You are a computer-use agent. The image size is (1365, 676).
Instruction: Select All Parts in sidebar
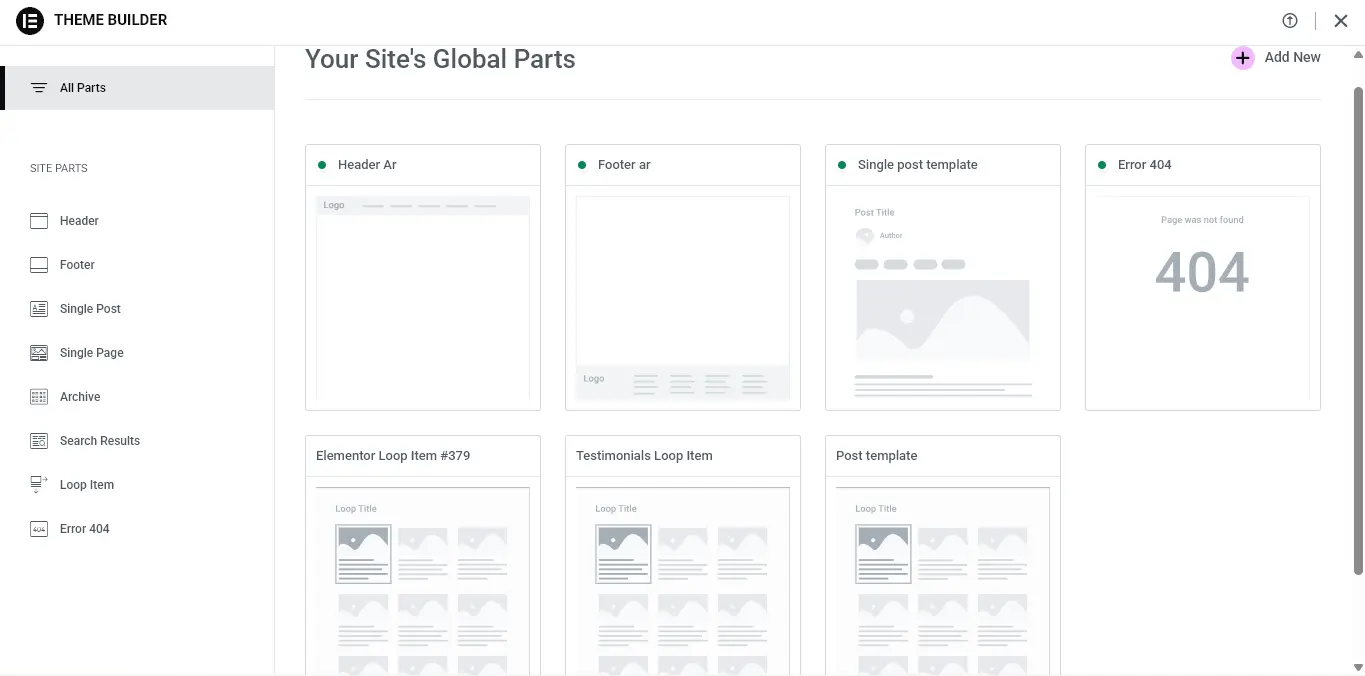[137, 88]
